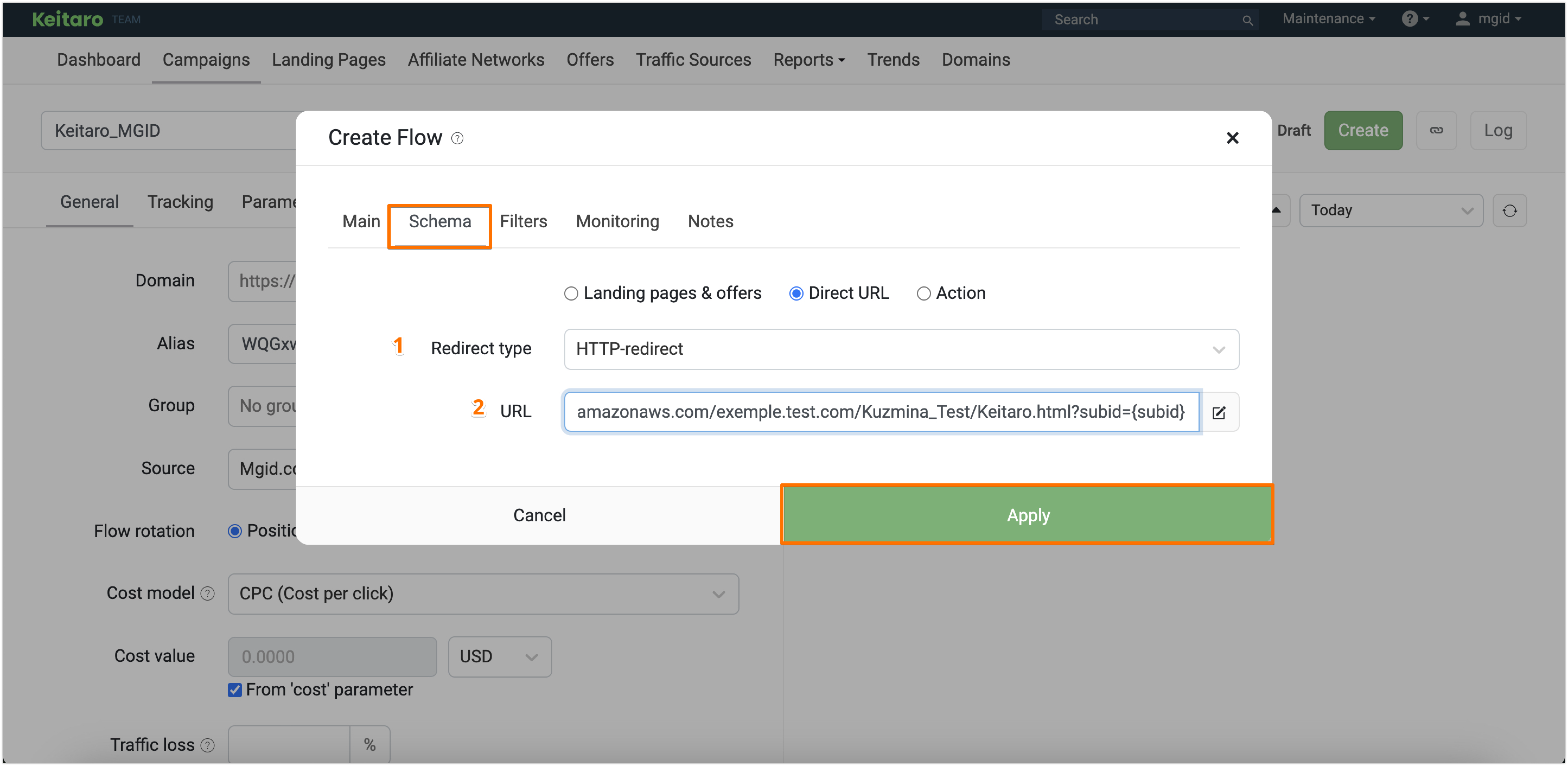The height and width of the screenshot is (766, 1568).
Task: Click into the URL input field
Action: [880, 412]
